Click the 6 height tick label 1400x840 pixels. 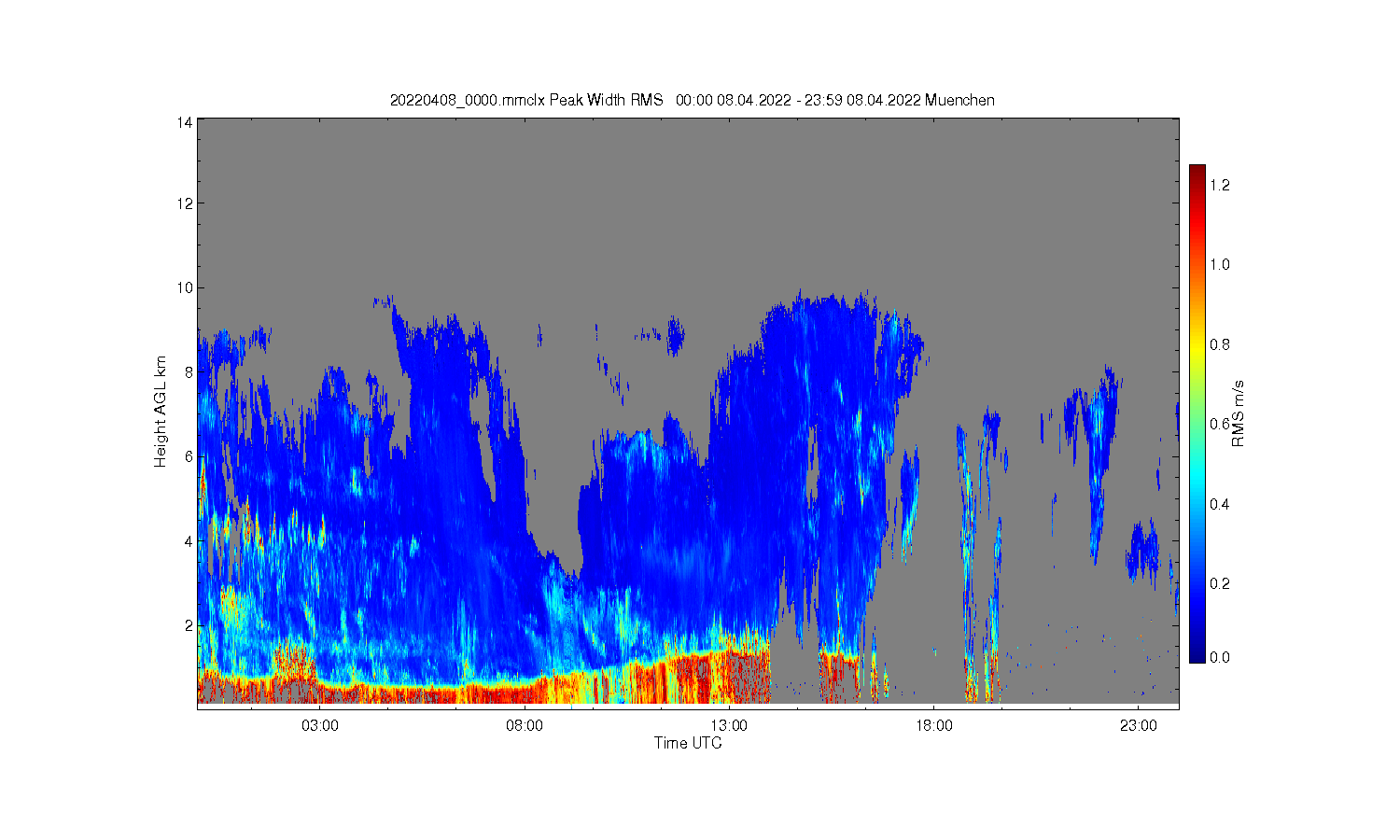(x=189, y=456)
